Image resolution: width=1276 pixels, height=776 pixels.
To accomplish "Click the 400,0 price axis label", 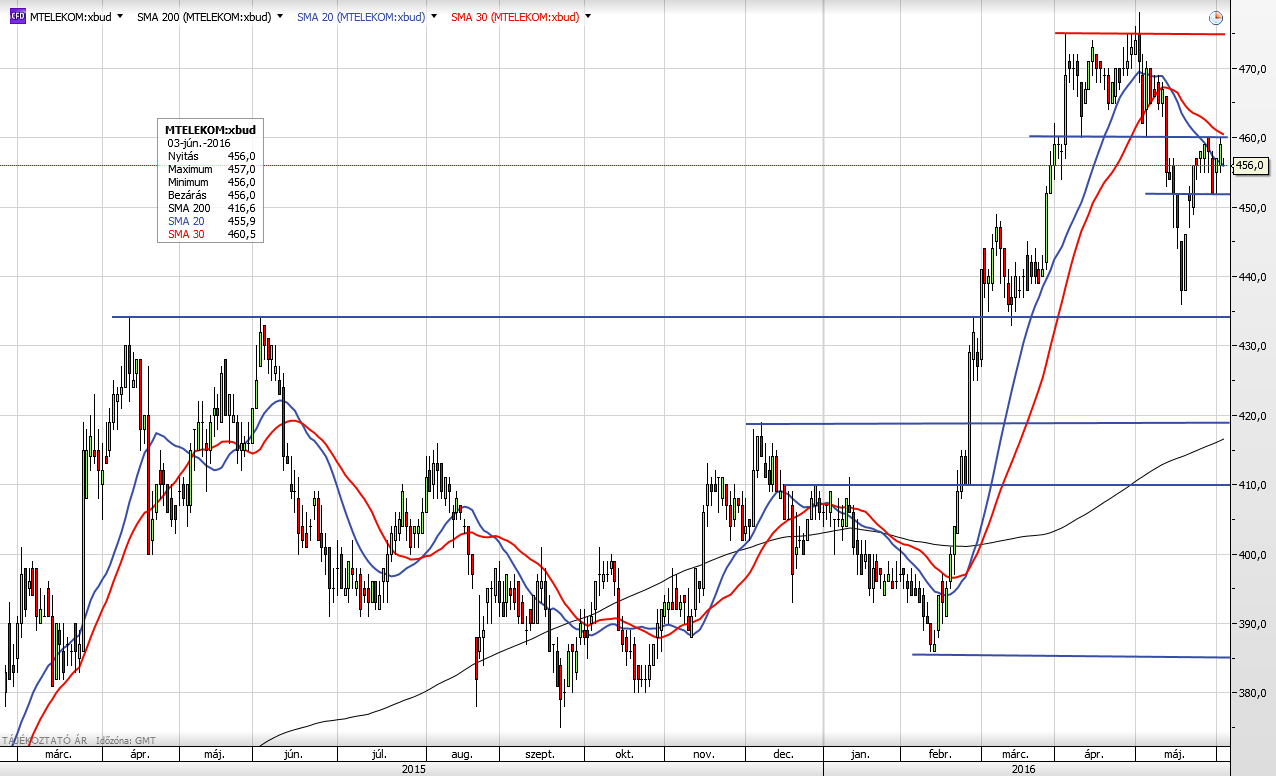I will (x=1253, y=554).
